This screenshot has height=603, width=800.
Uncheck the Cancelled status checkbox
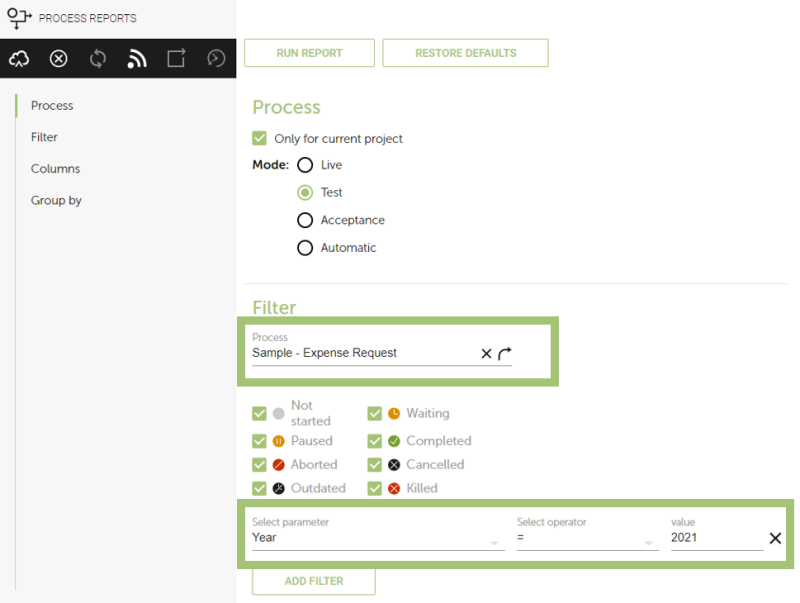(x=374, y=465)
